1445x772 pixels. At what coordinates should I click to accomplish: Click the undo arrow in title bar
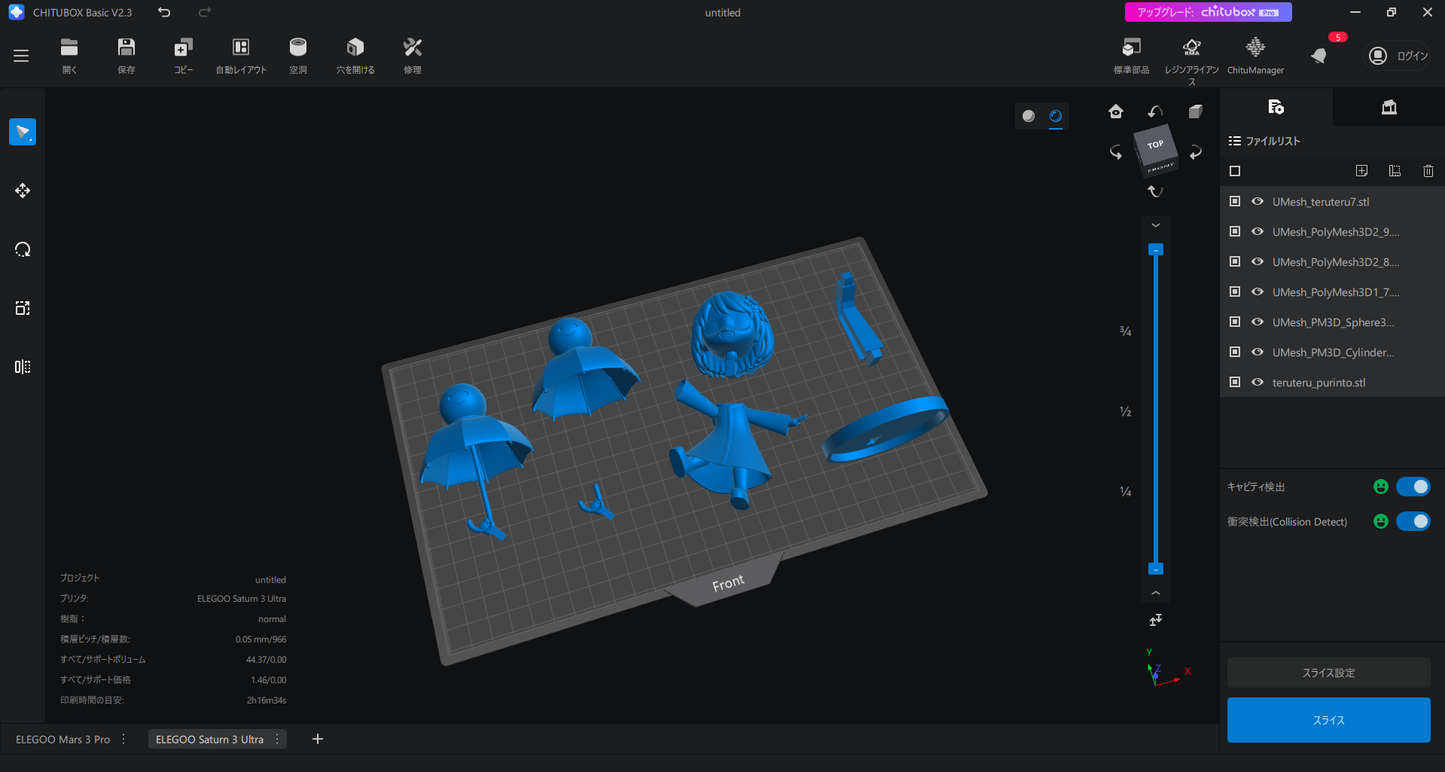coord(164,13)
